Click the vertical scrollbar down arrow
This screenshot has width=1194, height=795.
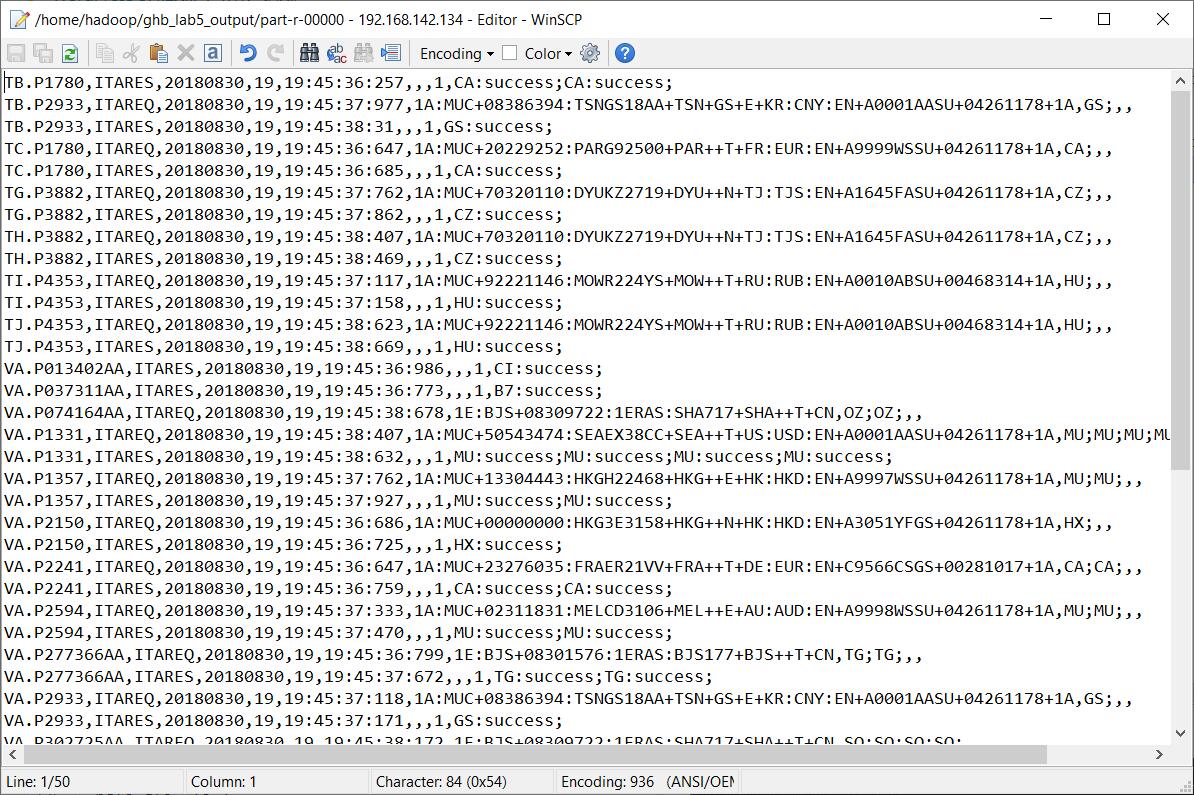[x=1181, y=735]
